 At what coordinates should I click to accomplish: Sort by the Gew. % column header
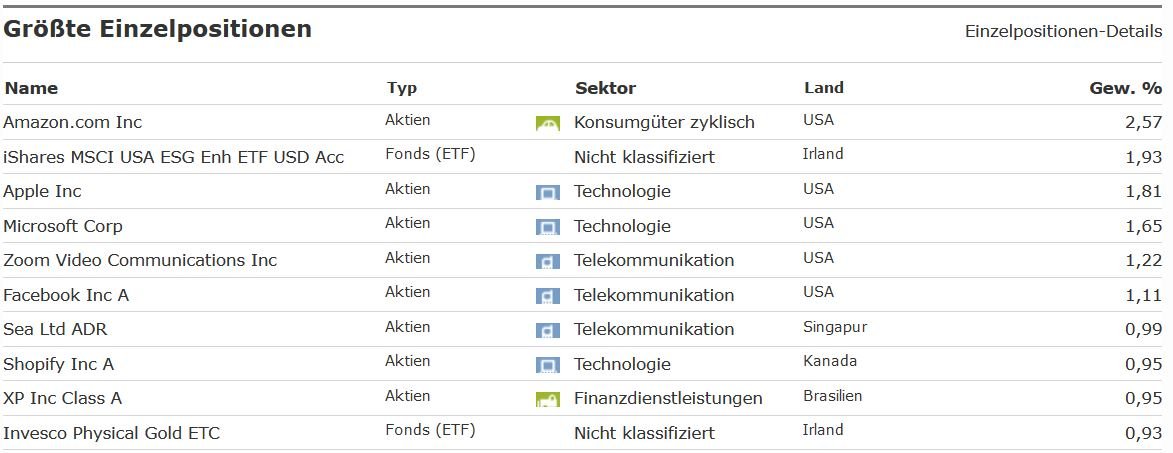pyautogui.click(x=1125, y=88)
